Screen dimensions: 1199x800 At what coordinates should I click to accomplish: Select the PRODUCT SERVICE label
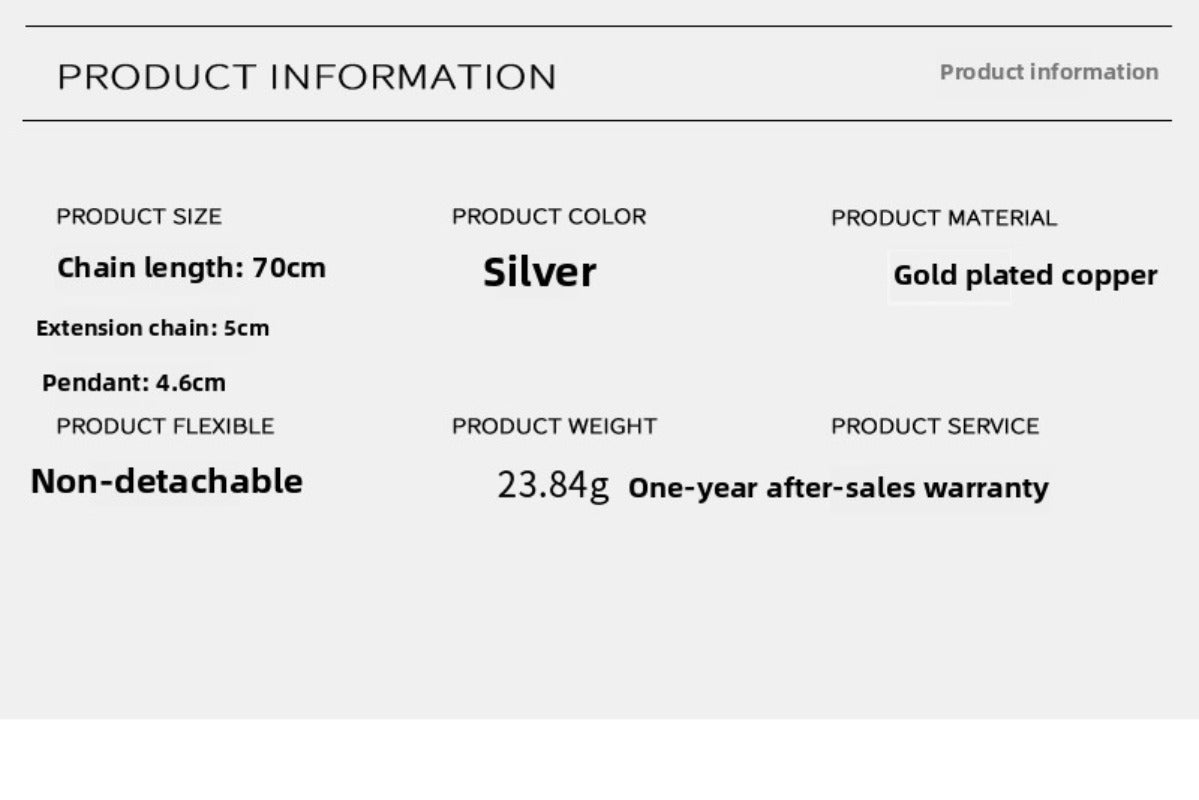pyautogui.click(x=934, y=426)
